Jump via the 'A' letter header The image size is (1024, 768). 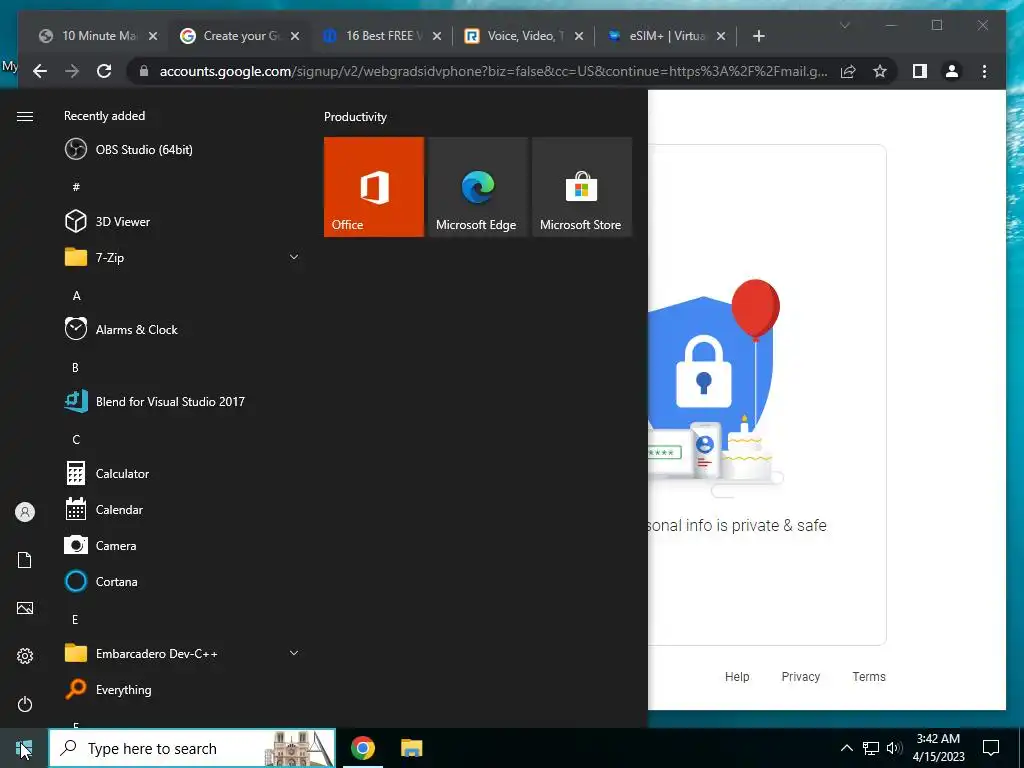click(x=76, y=296)
